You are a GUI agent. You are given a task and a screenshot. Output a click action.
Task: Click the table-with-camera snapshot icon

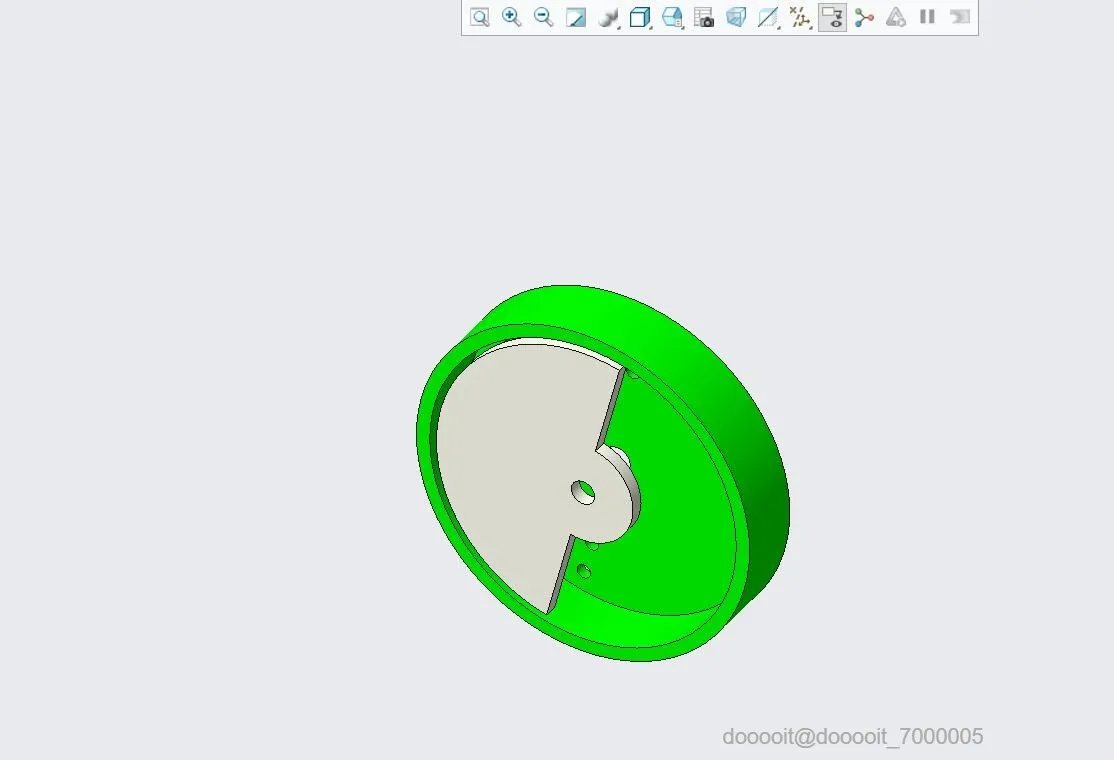[703, 17]
